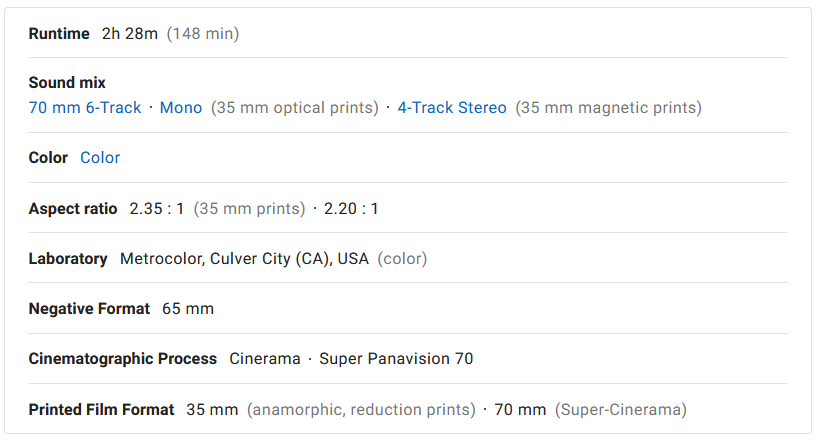This screenshot has height=444, width=822.
Task: Click Metrocolor, Culver City laboratory text
Action: click(x=244, y=258)
